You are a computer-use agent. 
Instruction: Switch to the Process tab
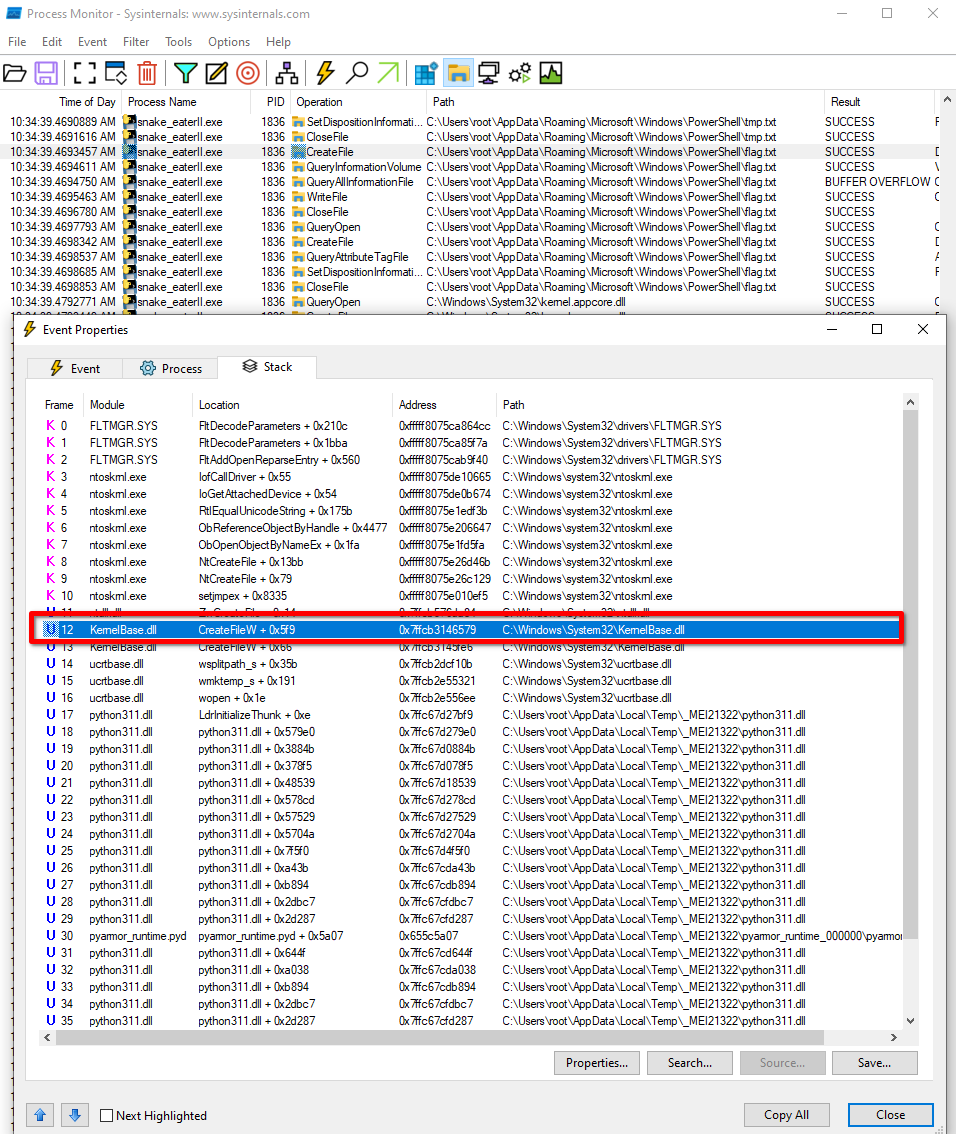click(x=170, y=368)
